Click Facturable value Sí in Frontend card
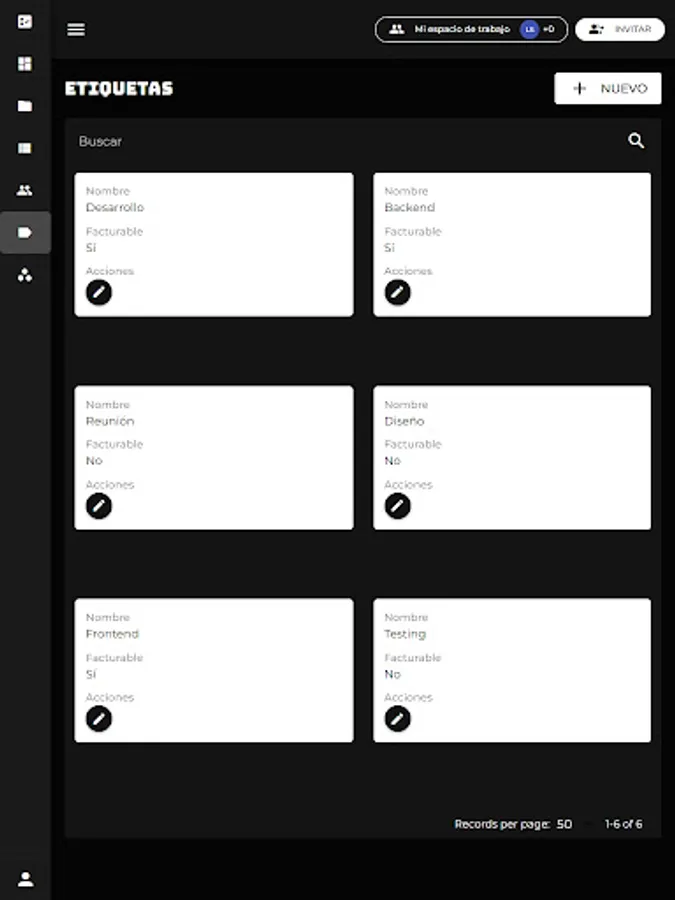The height and width of the screenshot is (900, 675). click(x=91, y=674)
